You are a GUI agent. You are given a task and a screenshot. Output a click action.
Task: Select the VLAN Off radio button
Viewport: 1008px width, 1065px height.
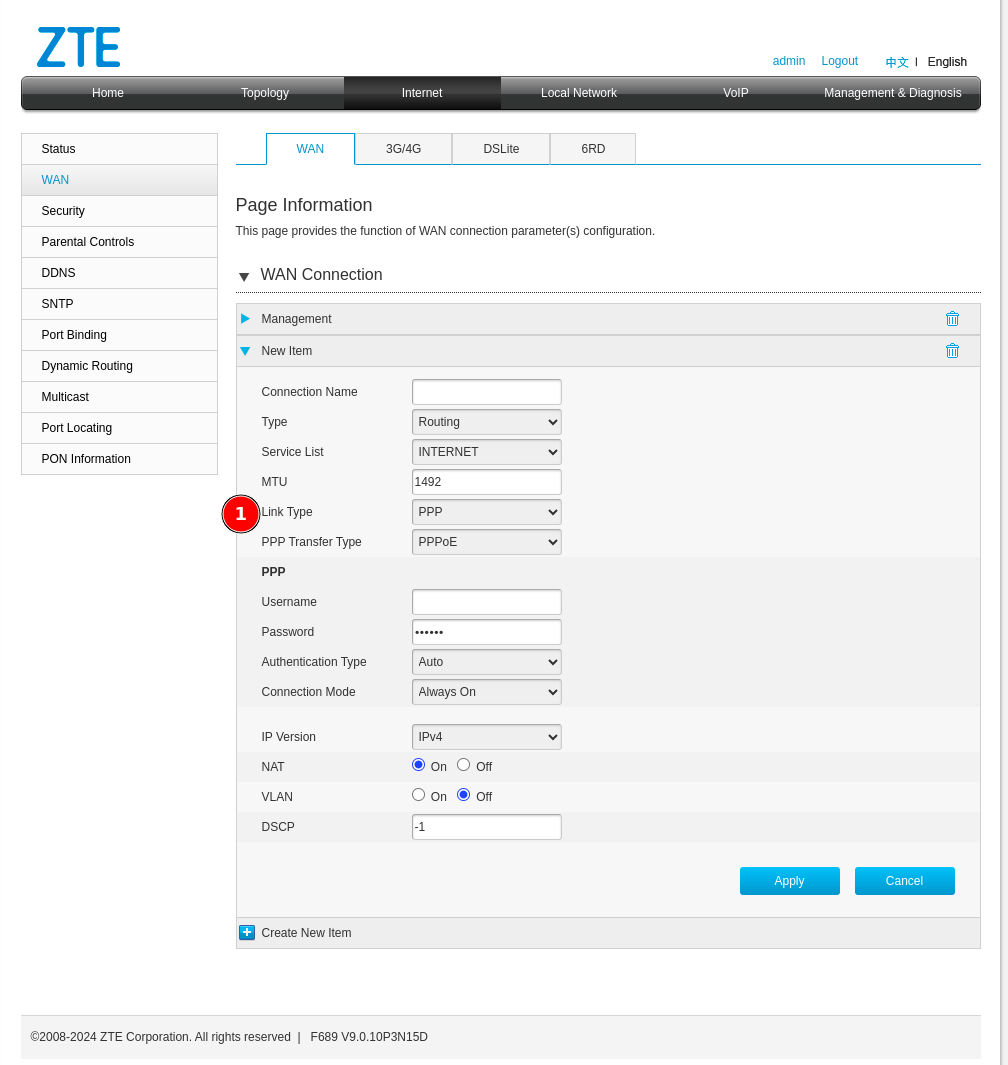tap(463, 795)
